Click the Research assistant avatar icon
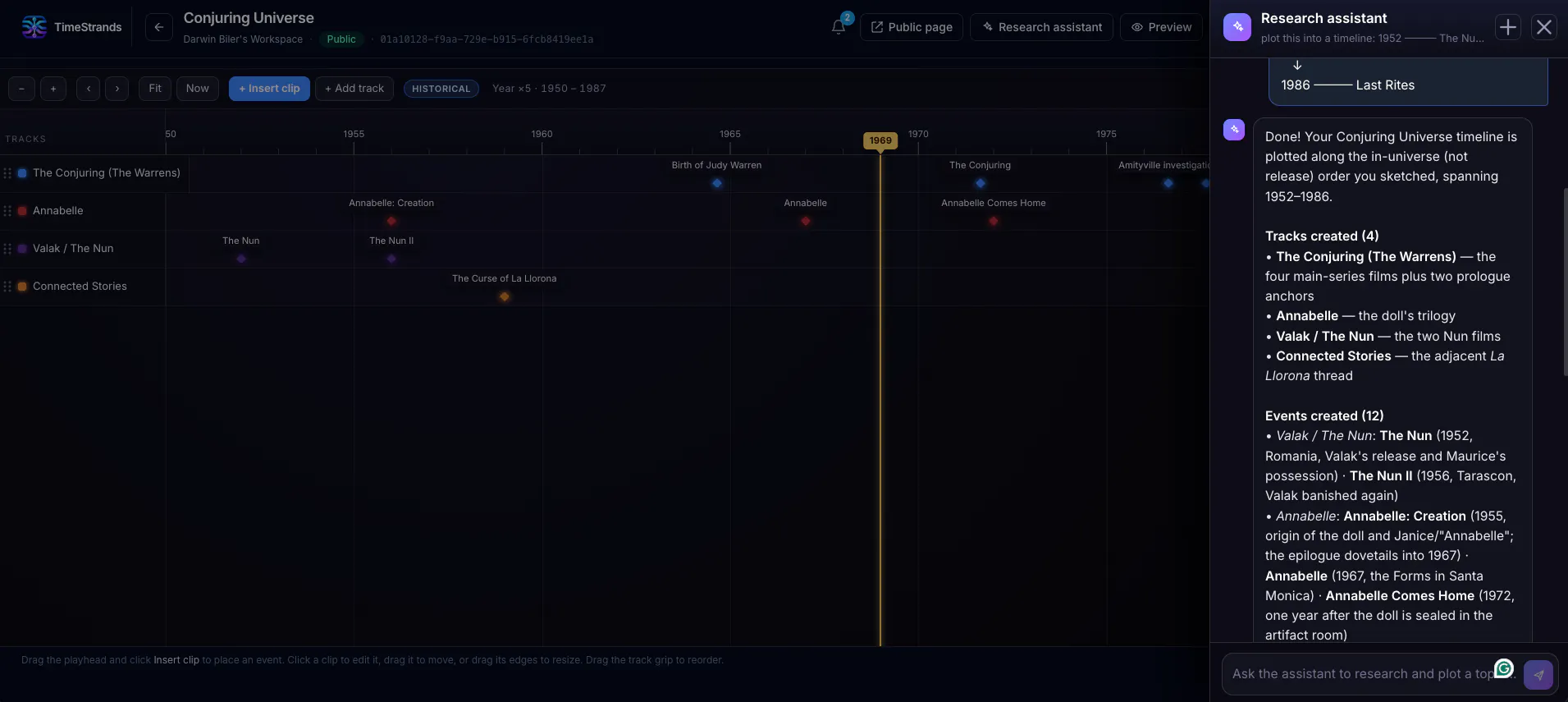1568x702 pixels. pos(1237,27)
